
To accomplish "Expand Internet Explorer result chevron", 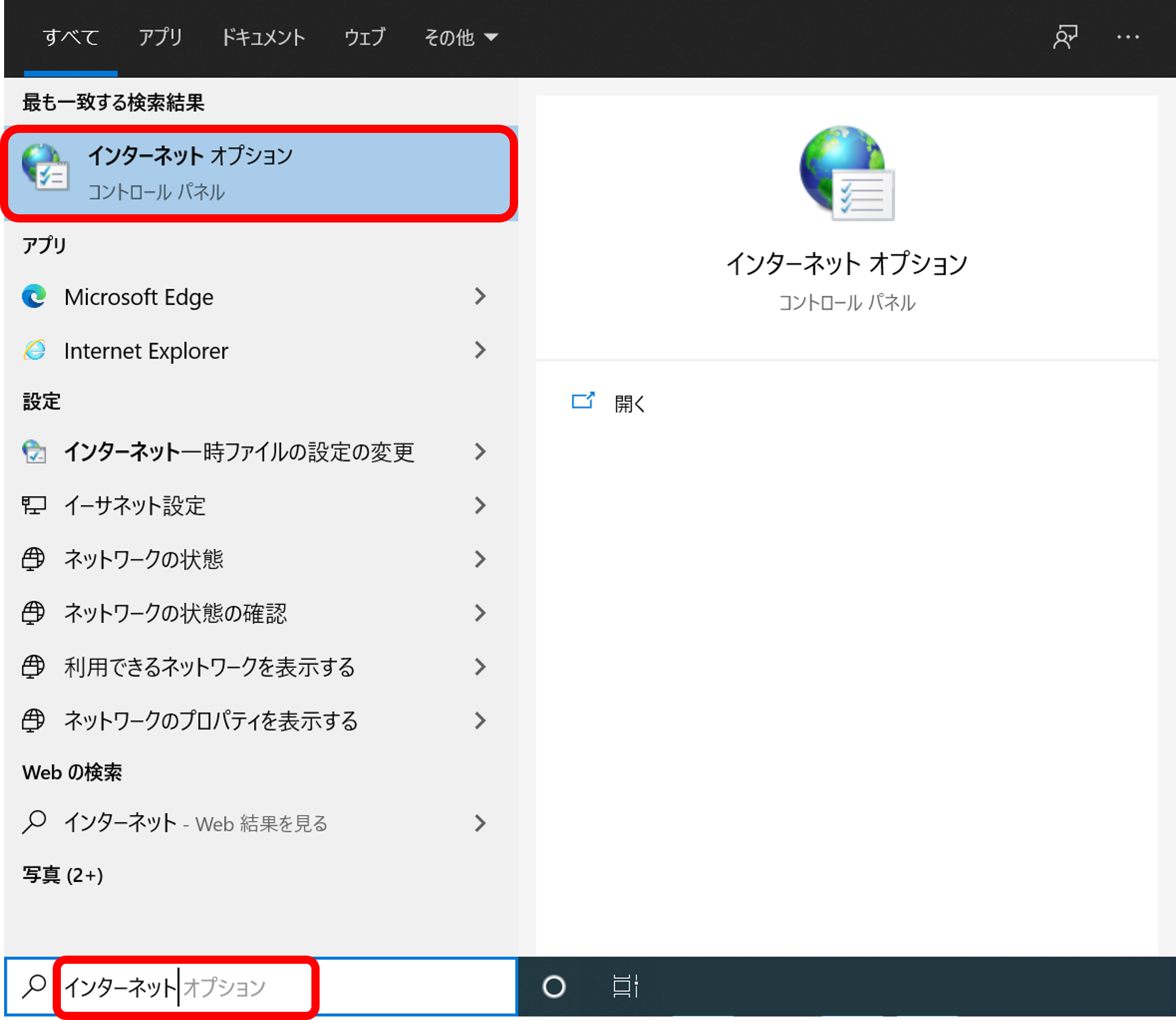I will coord(481,350).
